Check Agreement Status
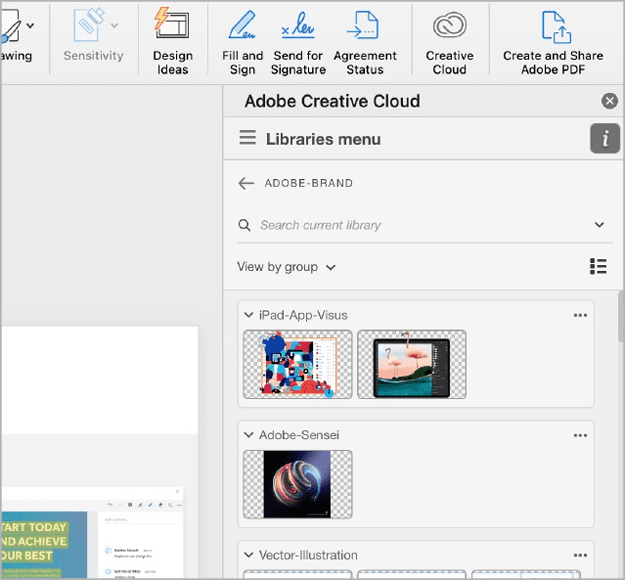The image size is (625, 580). point(365,43)
